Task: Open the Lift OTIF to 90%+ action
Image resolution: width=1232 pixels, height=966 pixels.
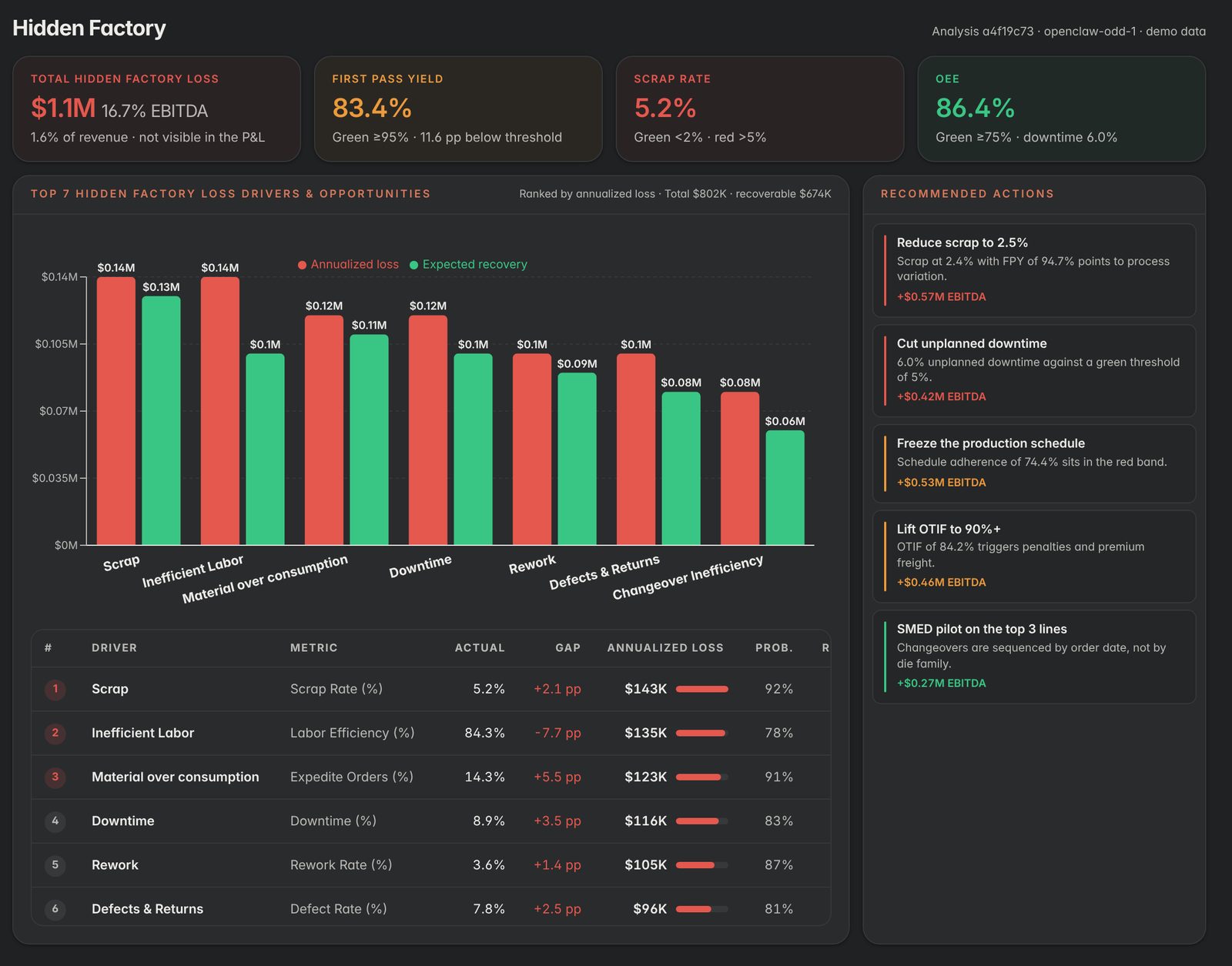Action: (x=1034, y=557)
